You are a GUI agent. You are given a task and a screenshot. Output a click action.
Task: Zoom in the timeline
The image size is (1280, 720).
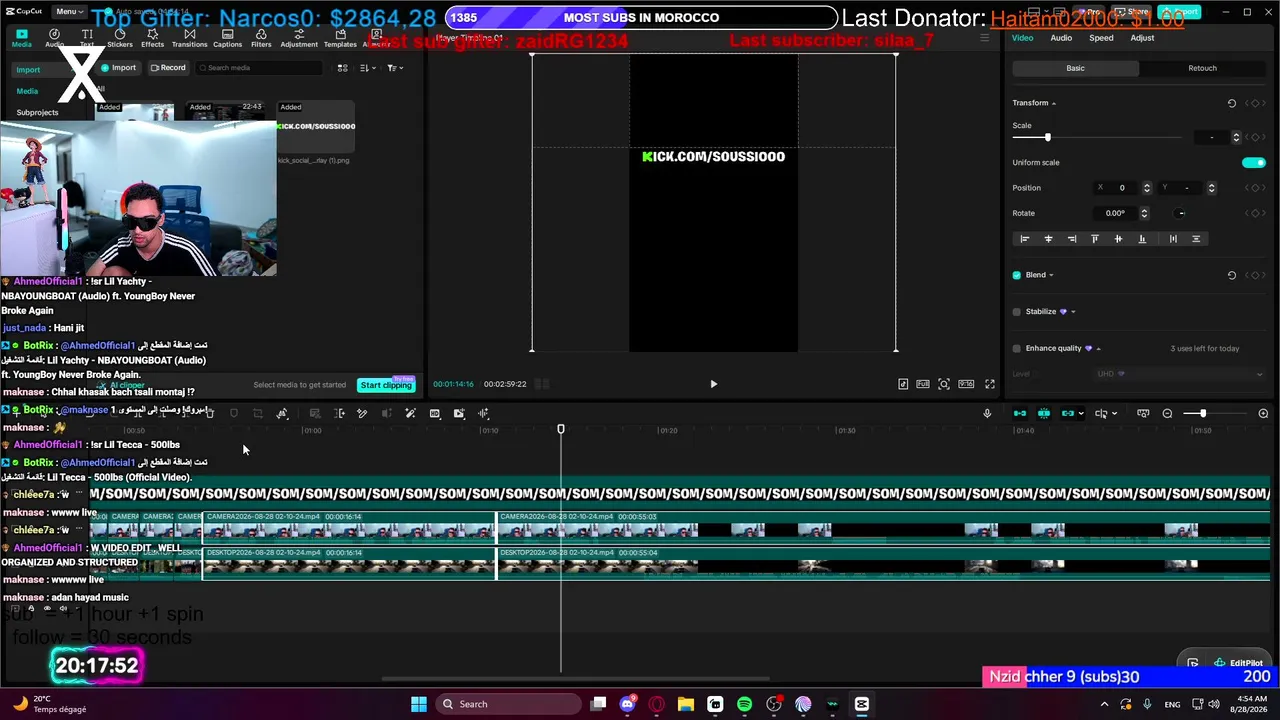(1263, 413)
